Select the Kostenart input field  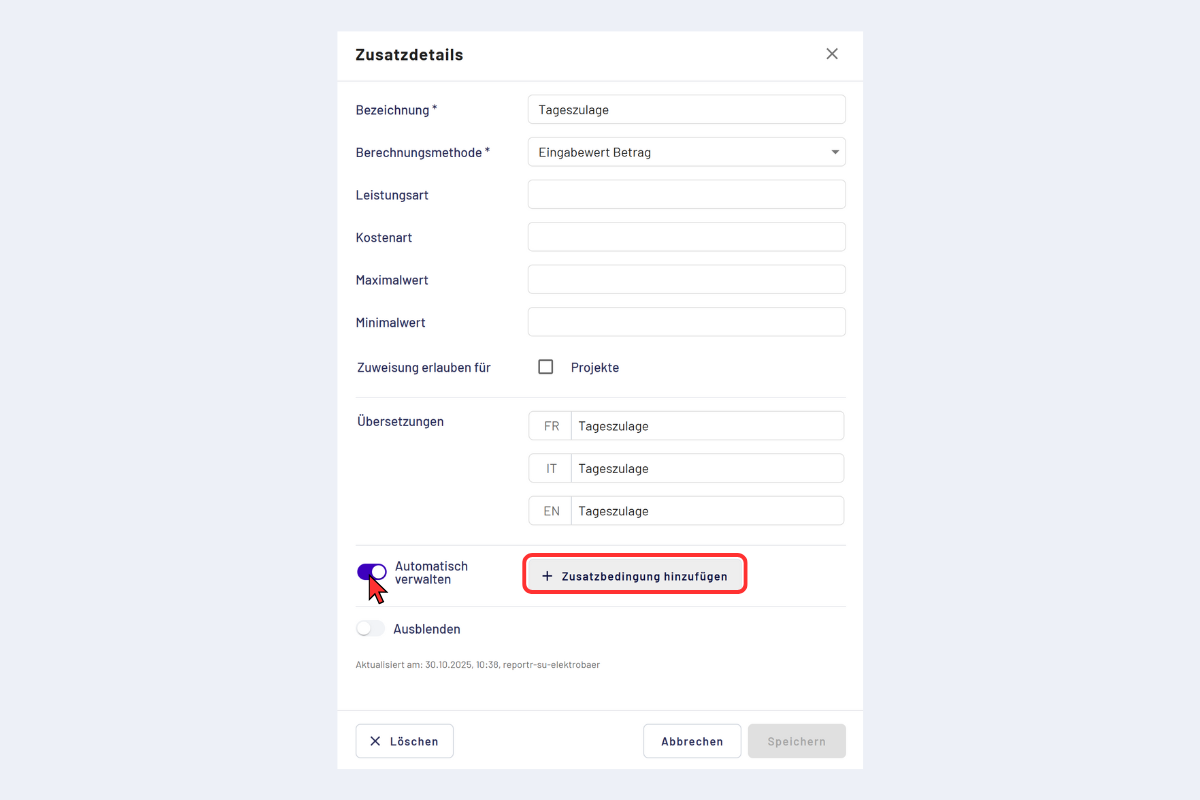click(686, 237)
